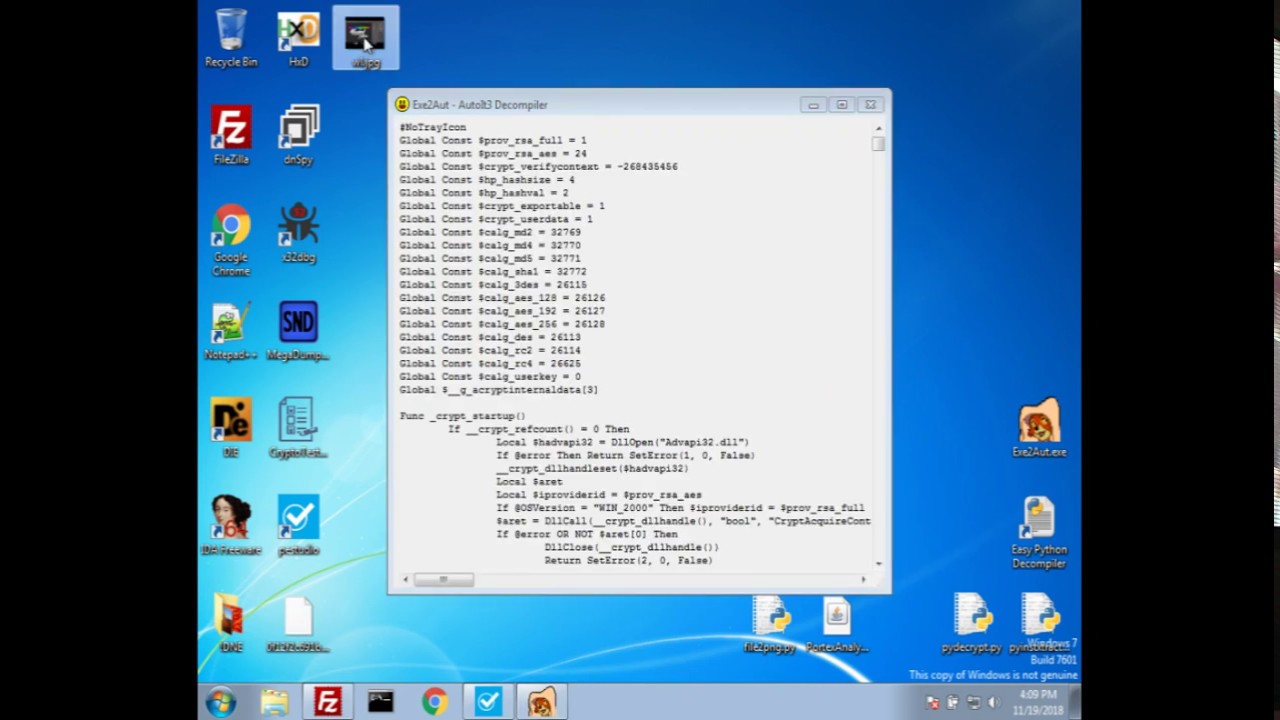This screenshot has width=1280, height=720.
Task: Click the $crypt_verifycontext constant line
Action: pos(539,167)
